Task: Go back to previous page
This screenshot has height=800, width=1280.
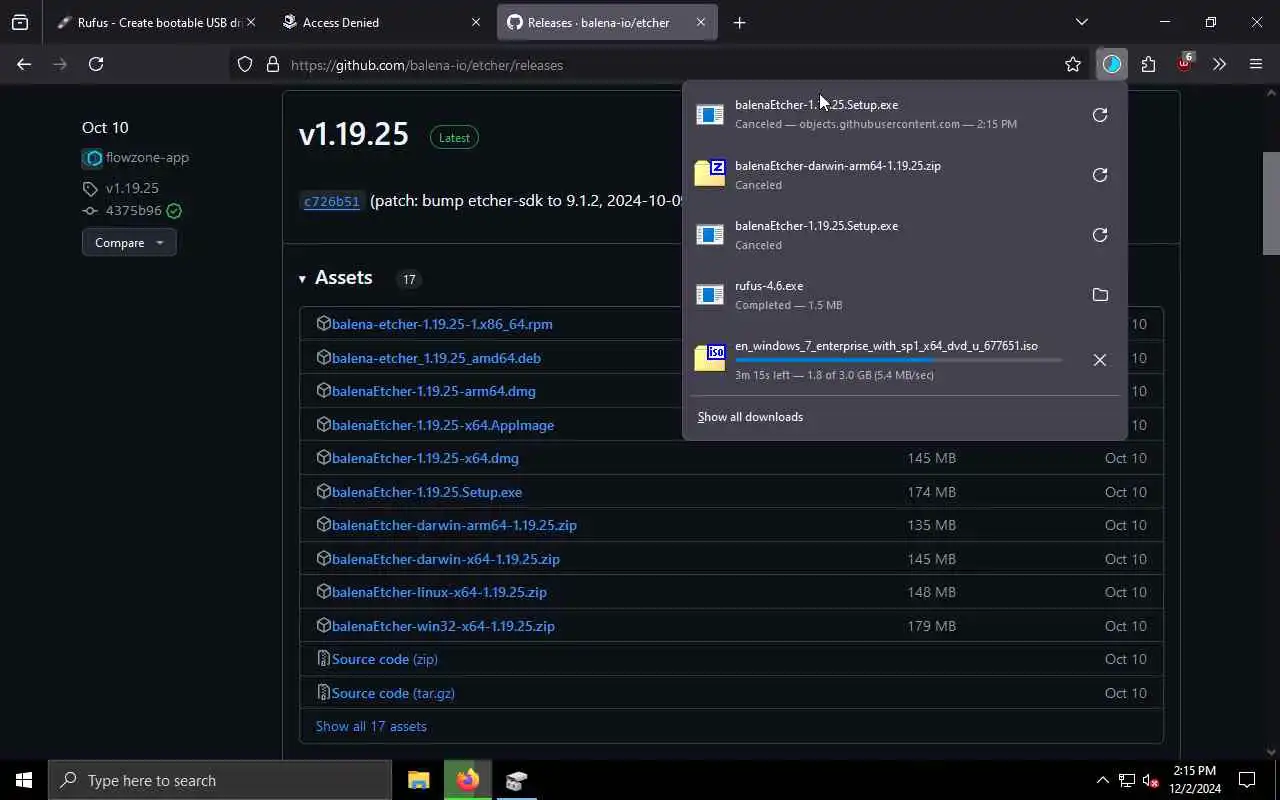Action: (24, 64)
